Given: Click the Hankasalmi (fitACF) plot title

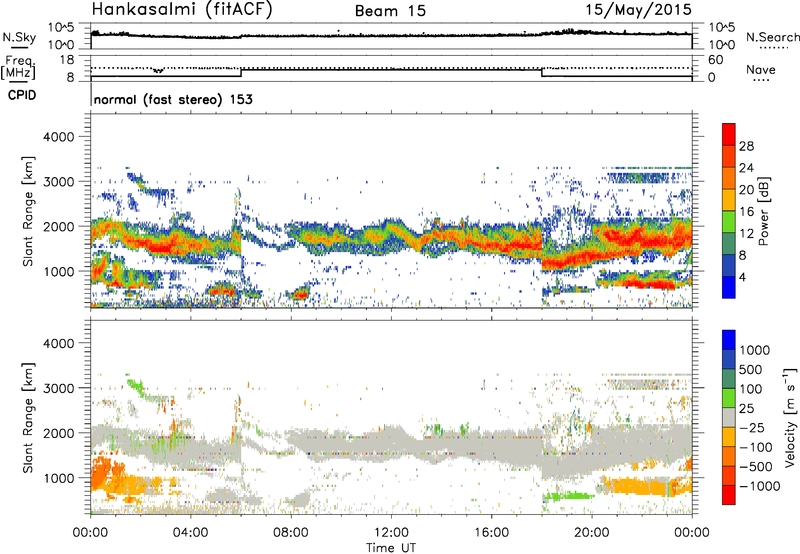Looking at the screenshot, I should pyautogui.click(x=182, y=10).
